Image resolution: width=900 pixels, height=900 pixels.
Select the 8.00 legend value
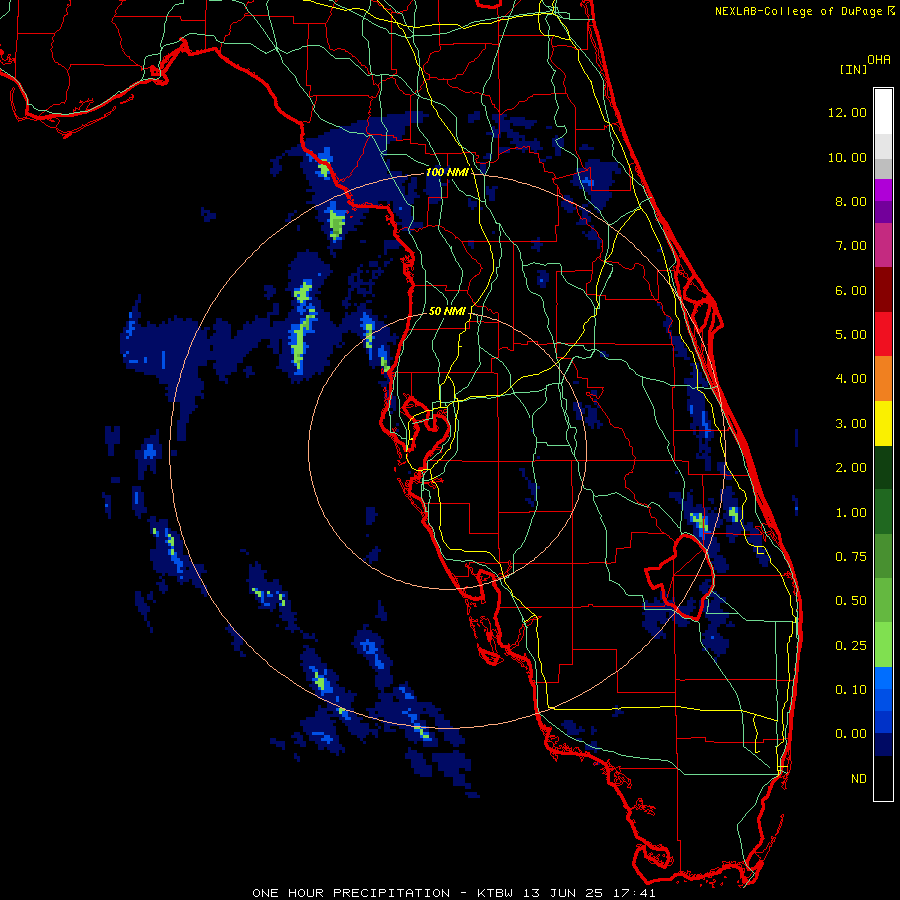pos(851,201)
